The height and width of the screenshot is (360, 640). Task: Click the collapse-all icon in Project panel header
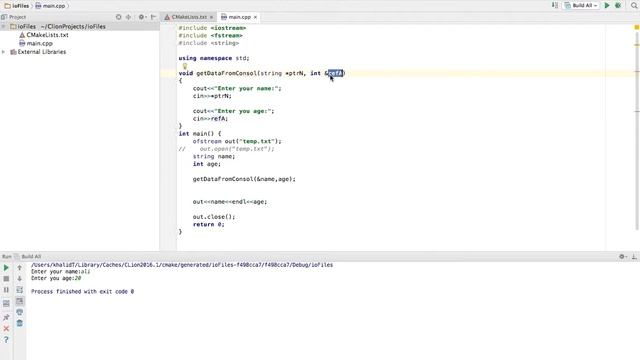pyautogui.click(x=128, y=17)
